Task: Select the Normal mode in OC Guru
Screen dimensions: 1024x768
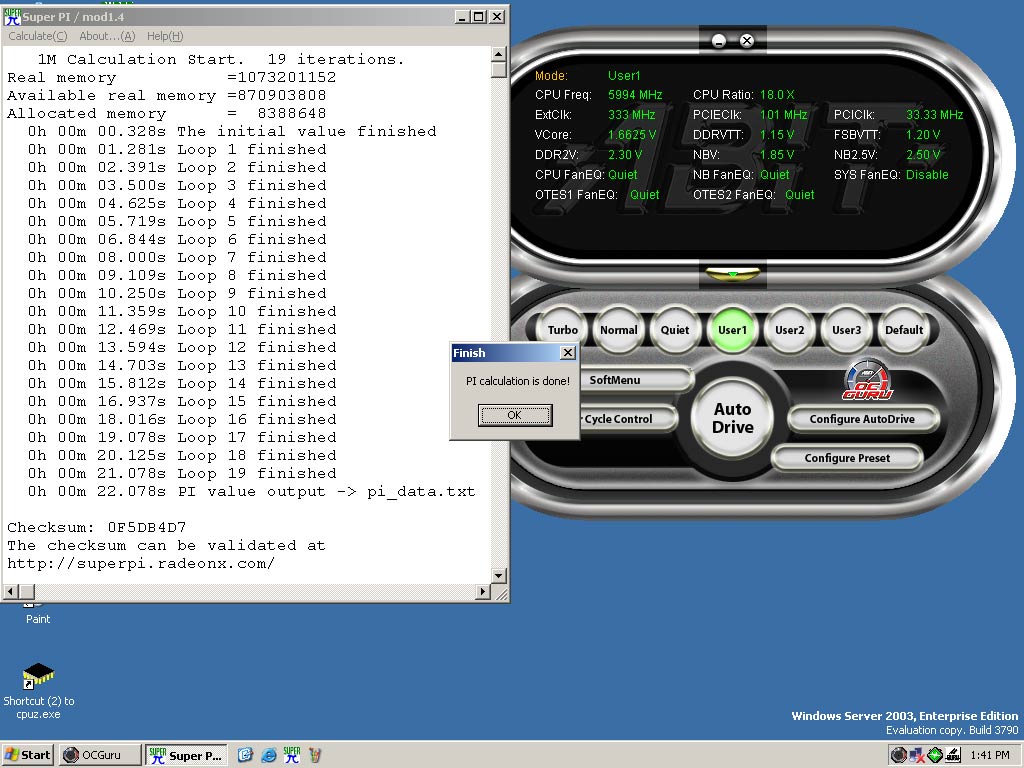Action: 618,330
